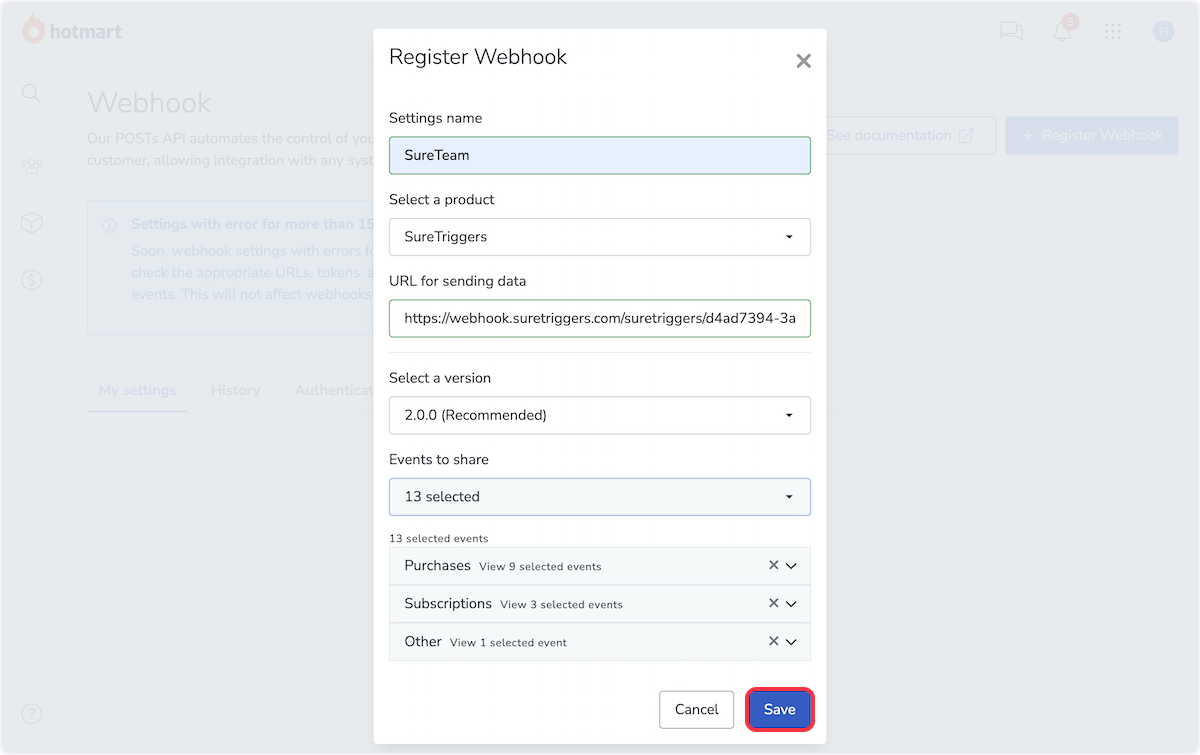Open the user profile avatar
Image resolution: width=1200 pixels, height=755 pixels.
[1163, 31]
